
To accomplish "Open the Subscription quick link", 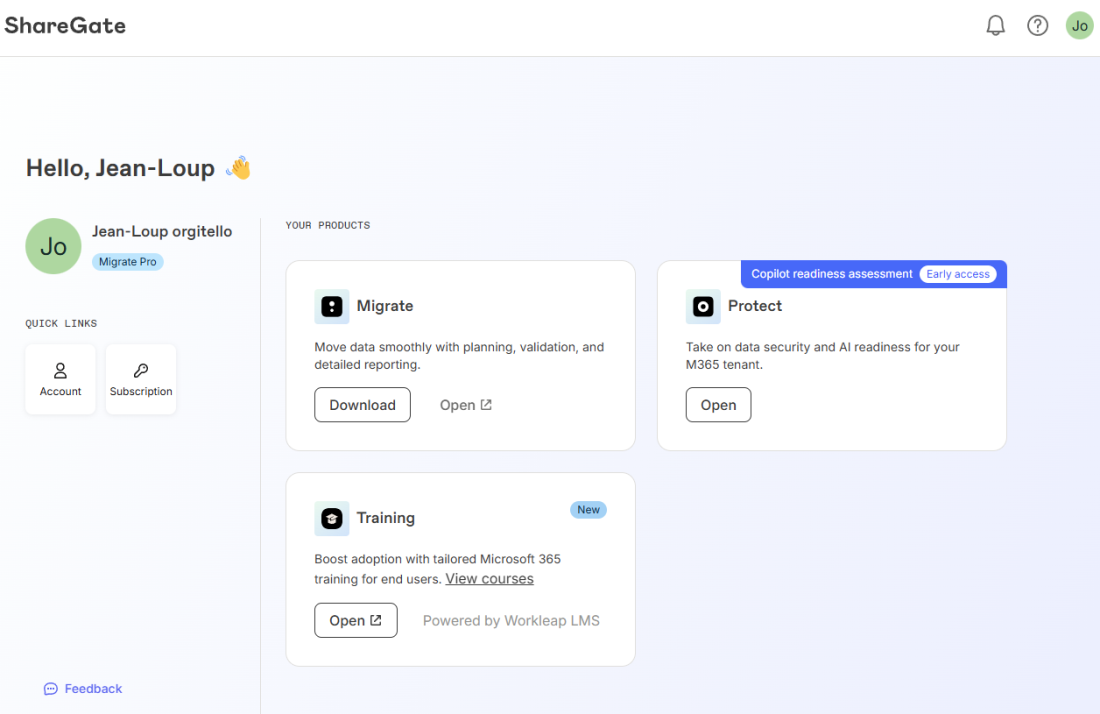I will point(141,379).
